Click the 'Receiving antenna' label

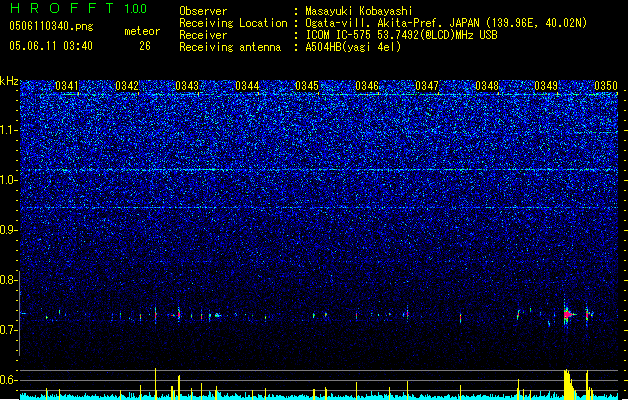tap(230, 47)
